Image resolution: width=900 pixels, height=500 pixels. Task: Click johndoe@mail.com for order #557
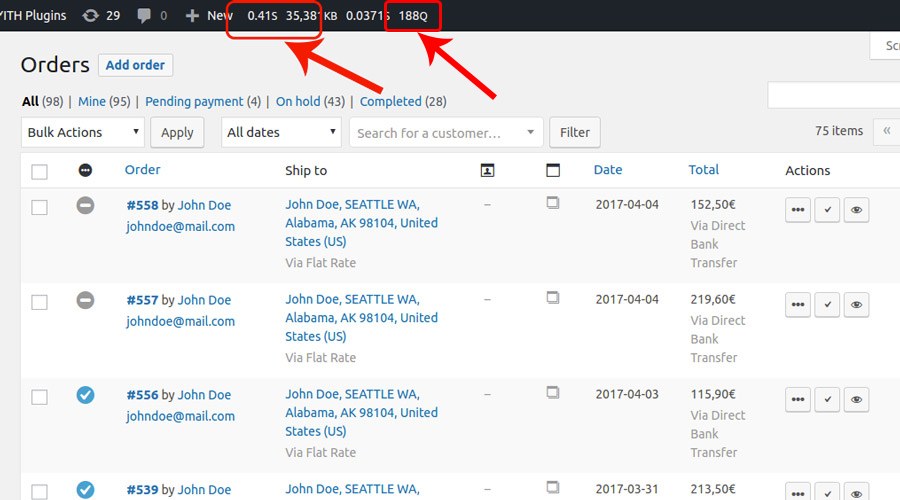180,321
